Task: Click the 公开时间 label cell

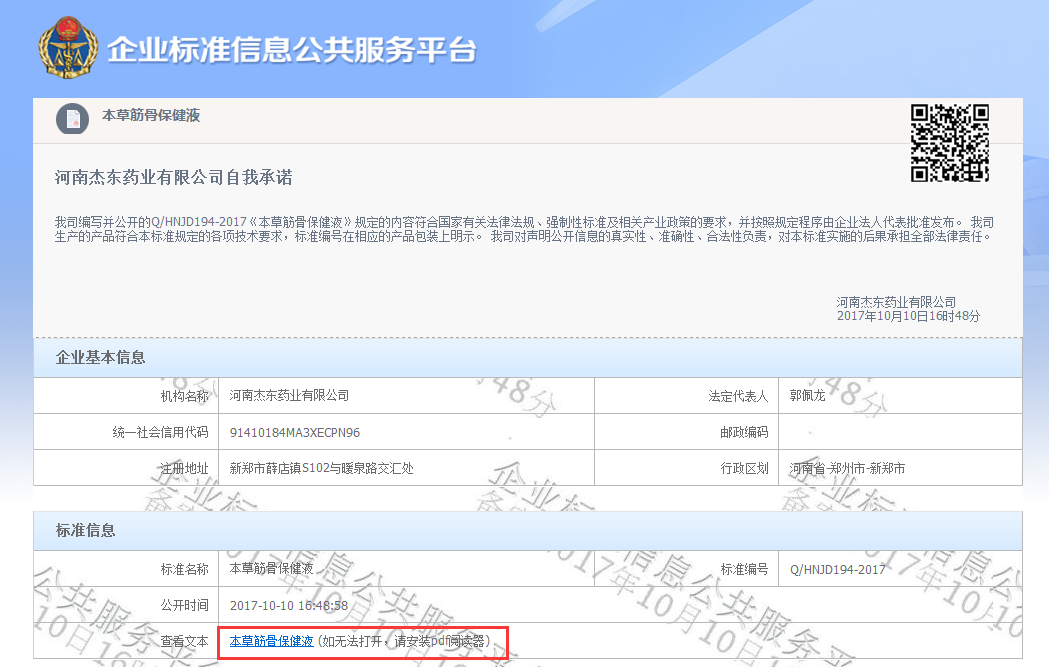Action: [x=126, y=605]
